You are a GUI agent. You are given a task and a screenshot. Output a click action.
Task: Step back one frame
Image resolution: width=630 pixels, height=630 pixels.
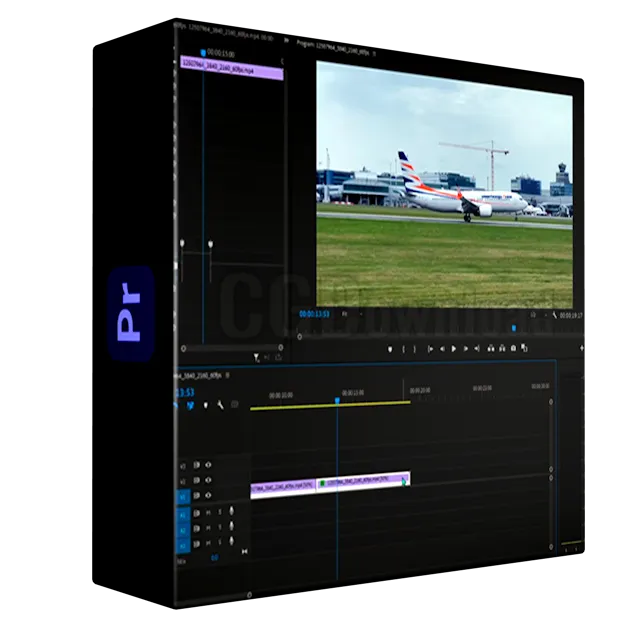click(x=442, y=349)
